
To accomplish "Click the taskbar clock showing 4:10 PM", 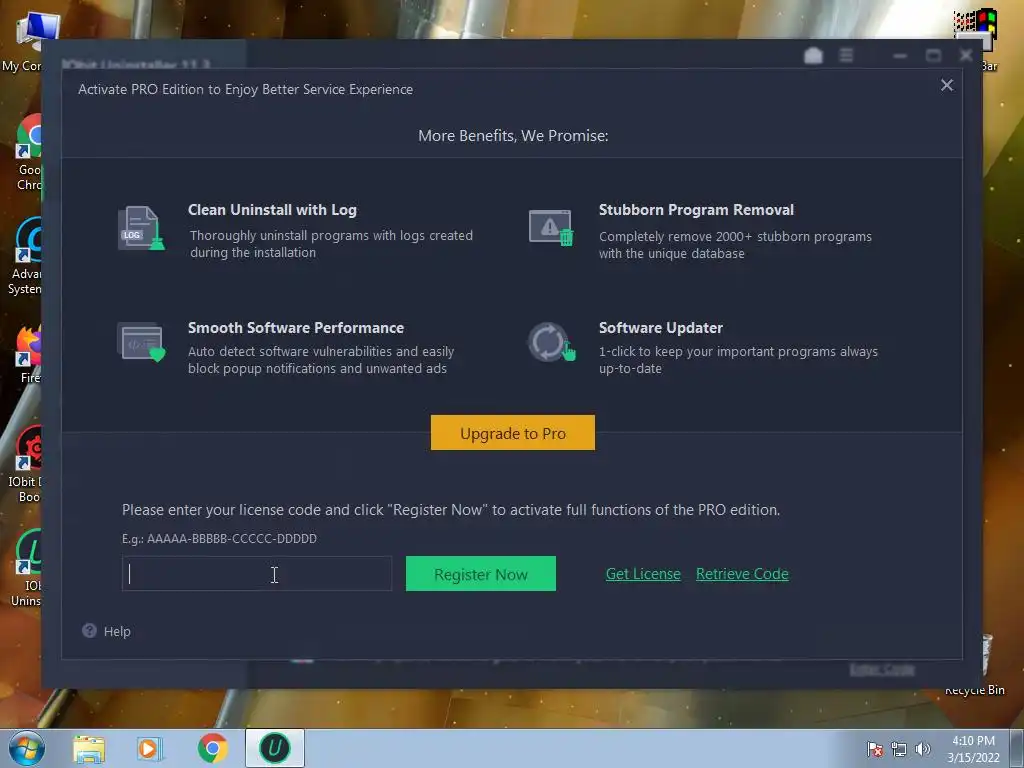I will [973, 749].
